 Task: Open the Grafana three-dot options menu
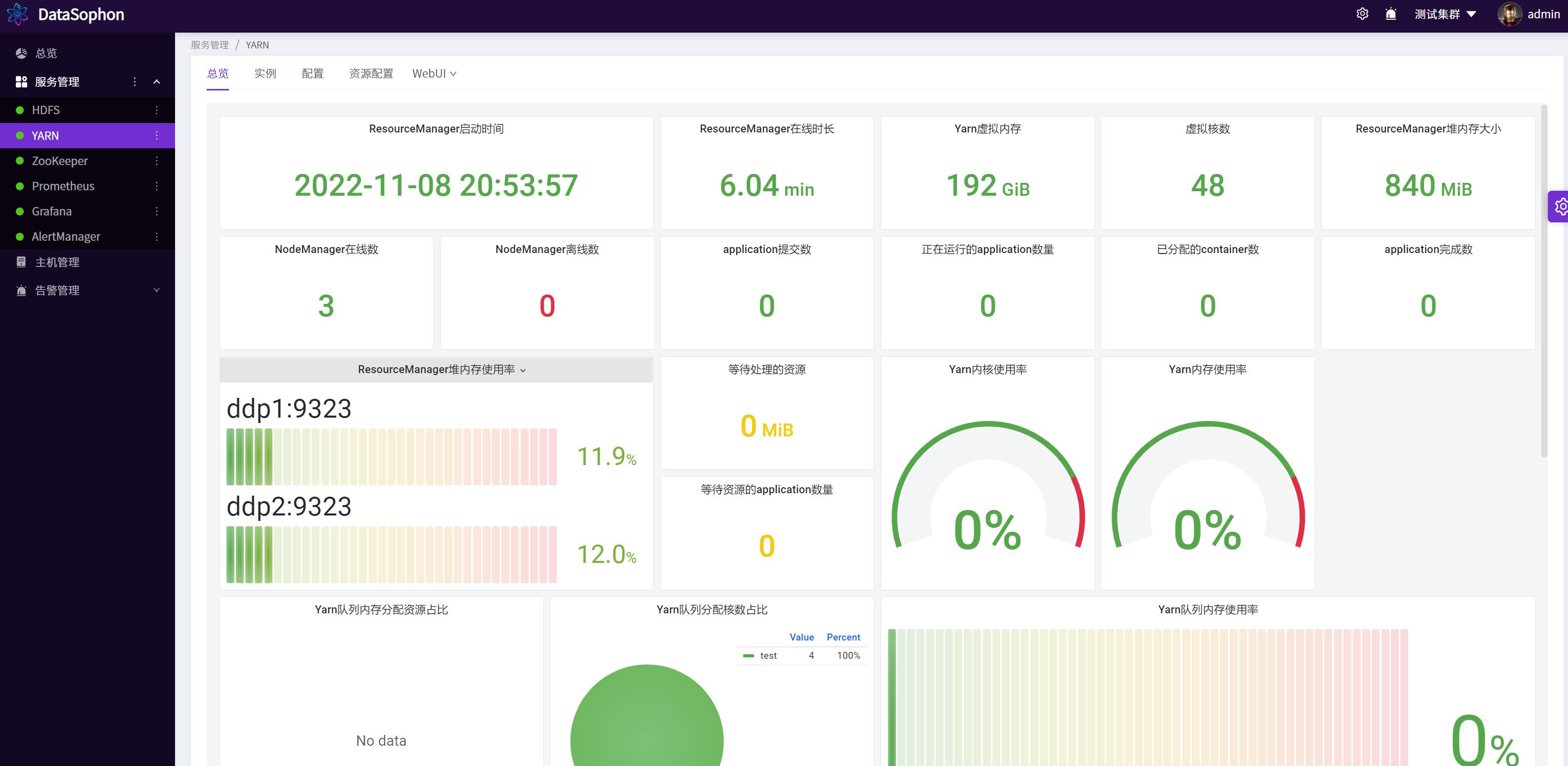pyautogui.click(x=156, y=211)
